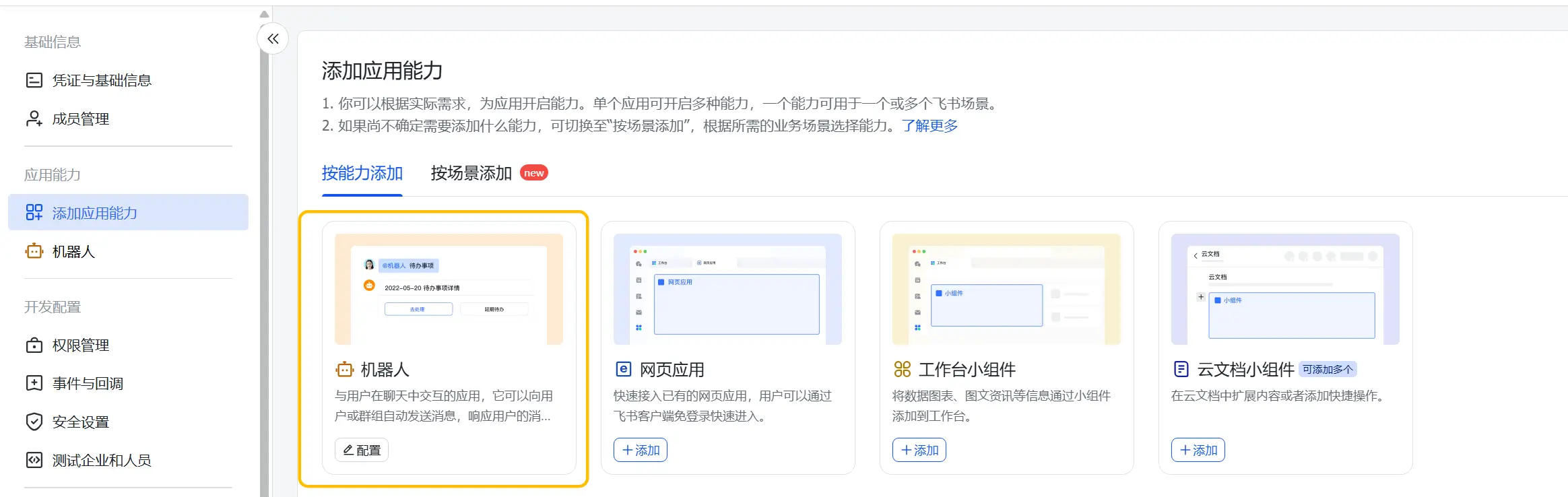
Task: Add the 网页应用 capability
Action: [641, 450]
